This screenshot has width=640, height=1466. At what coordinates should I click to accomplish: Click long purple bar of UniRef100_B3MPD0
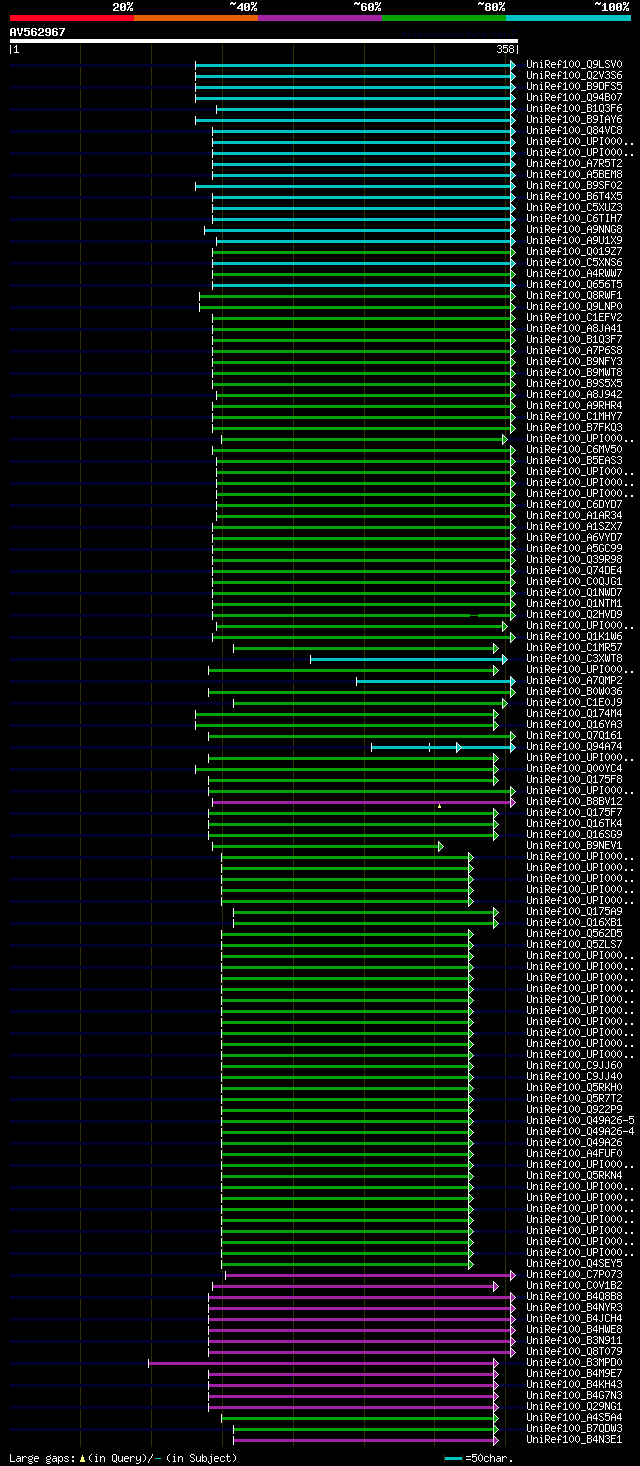[323, 1363]
